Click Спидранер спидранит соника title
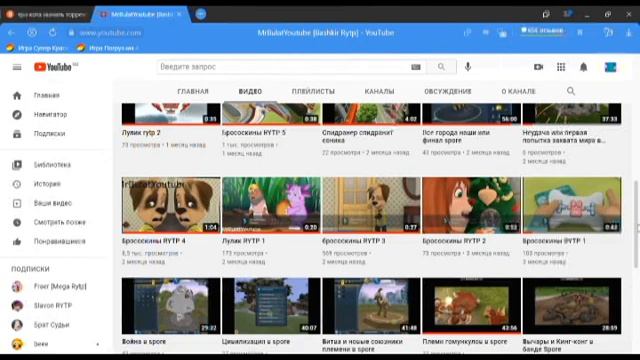Screen dimensions: 640x360 [x=358, y=136]
